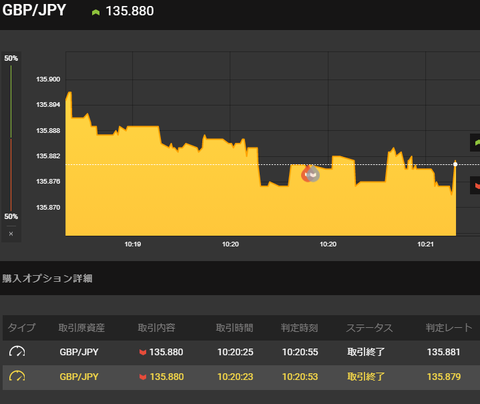
Task: Click settlement rate 135.879
Action: pyautogui.click(x=444, y=377)
